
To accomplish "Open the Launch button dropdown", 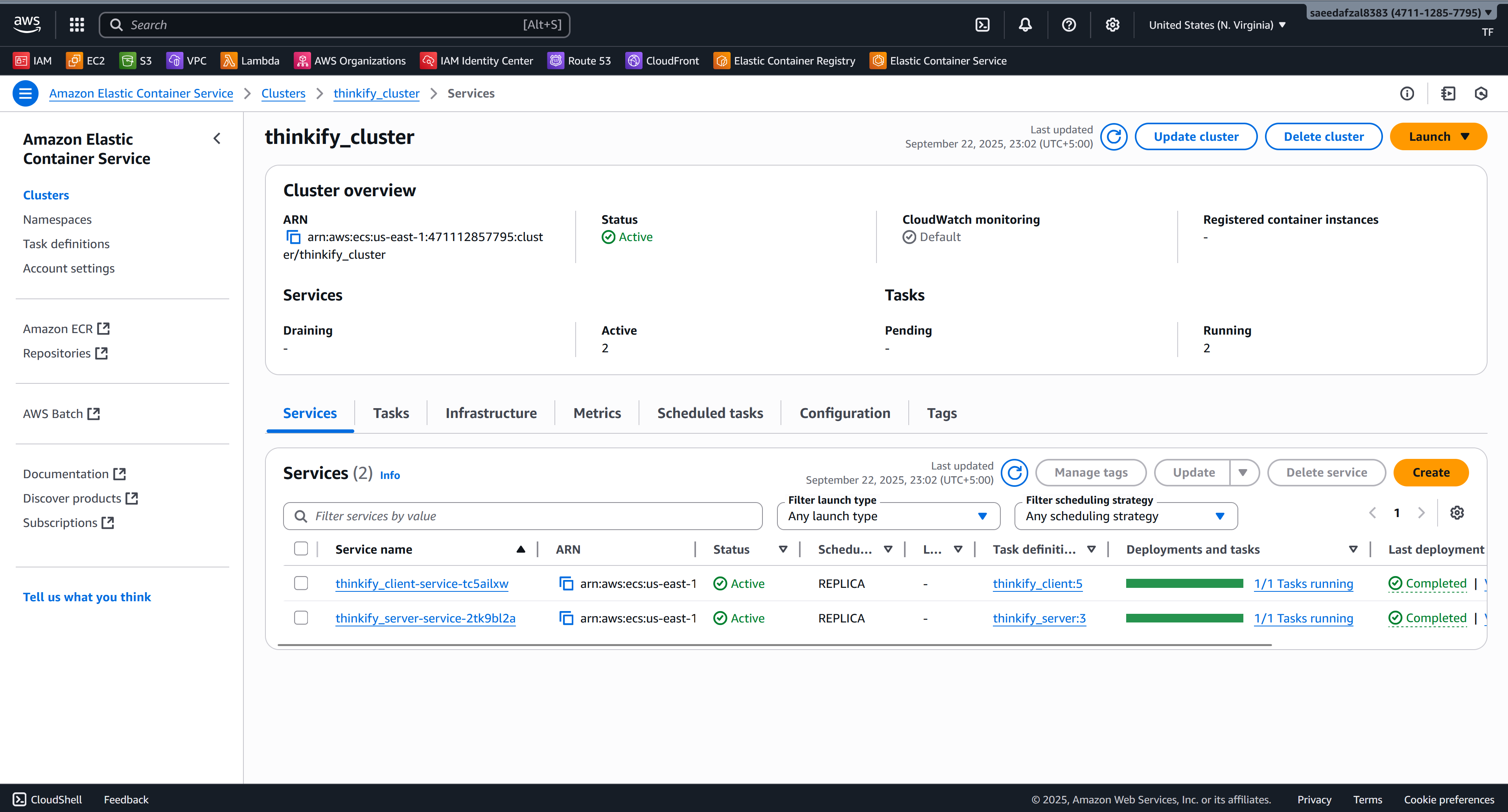I will pos(1438,137).
